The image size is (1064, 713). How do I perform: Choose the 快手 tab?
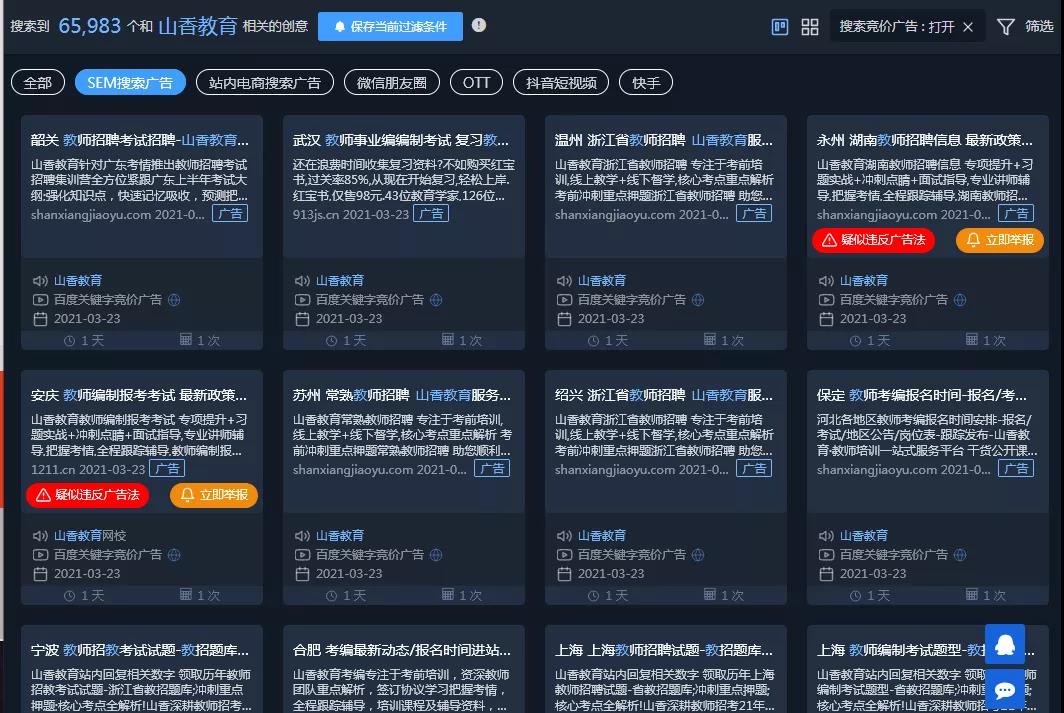pyautogui.click(x=646, y=82)
